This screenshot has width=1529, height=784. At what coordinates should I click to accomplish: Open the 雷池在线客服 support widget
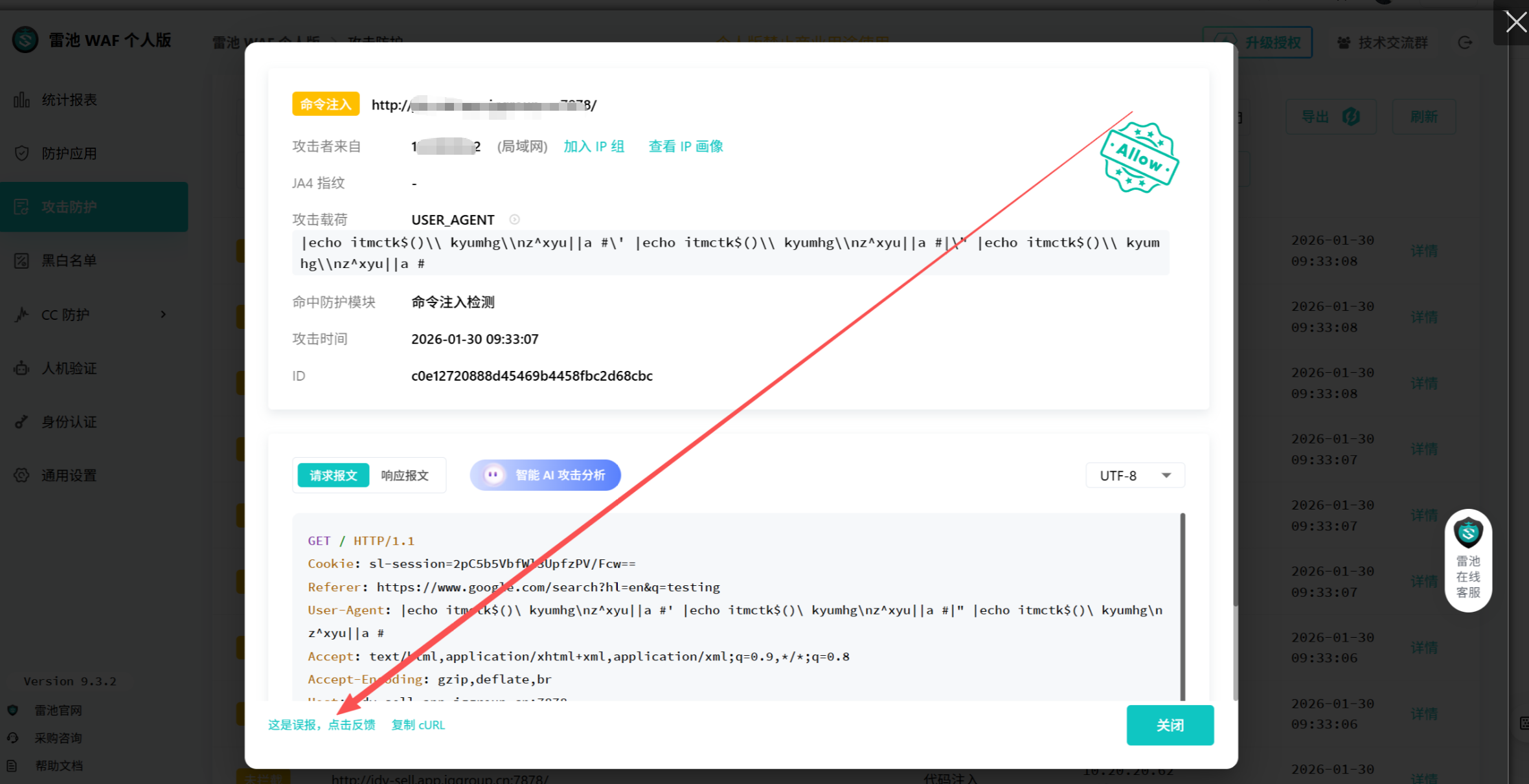click(x=1467, y=561)
